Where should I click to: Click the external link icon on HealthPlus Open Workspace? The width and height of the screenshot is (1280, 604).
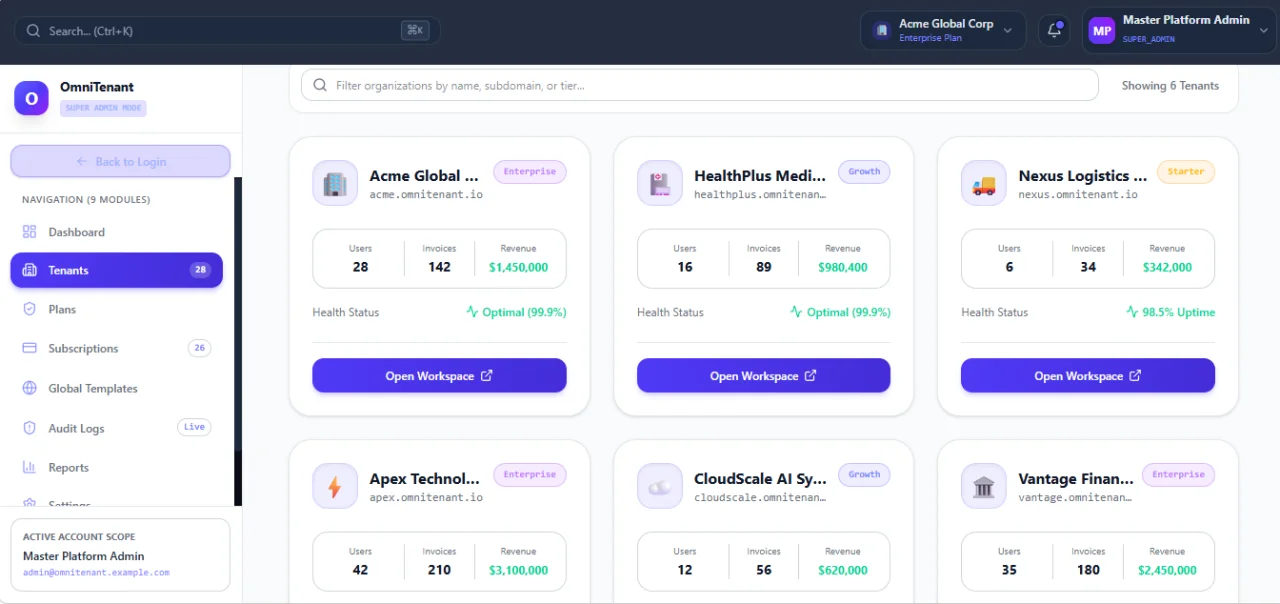(x=811, y=376)
